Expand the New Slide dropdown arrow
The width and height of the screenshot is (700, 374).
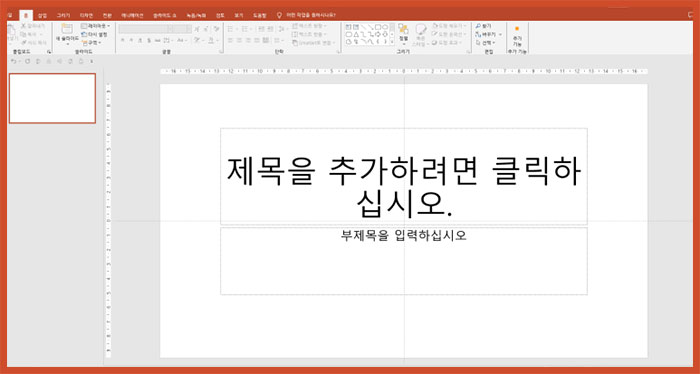[68, 44]
